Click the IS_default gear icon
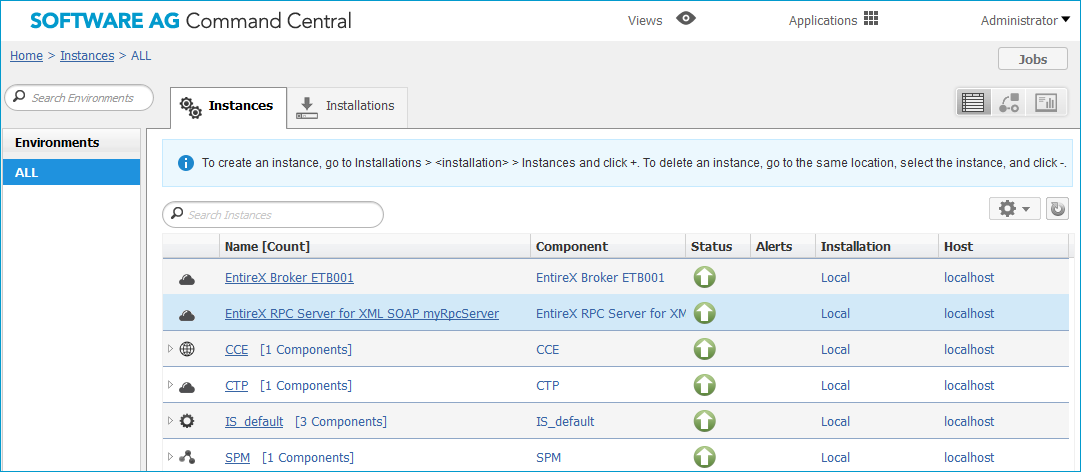Image resolution: width=1081 pixels, height=472 pixels. 187,421
